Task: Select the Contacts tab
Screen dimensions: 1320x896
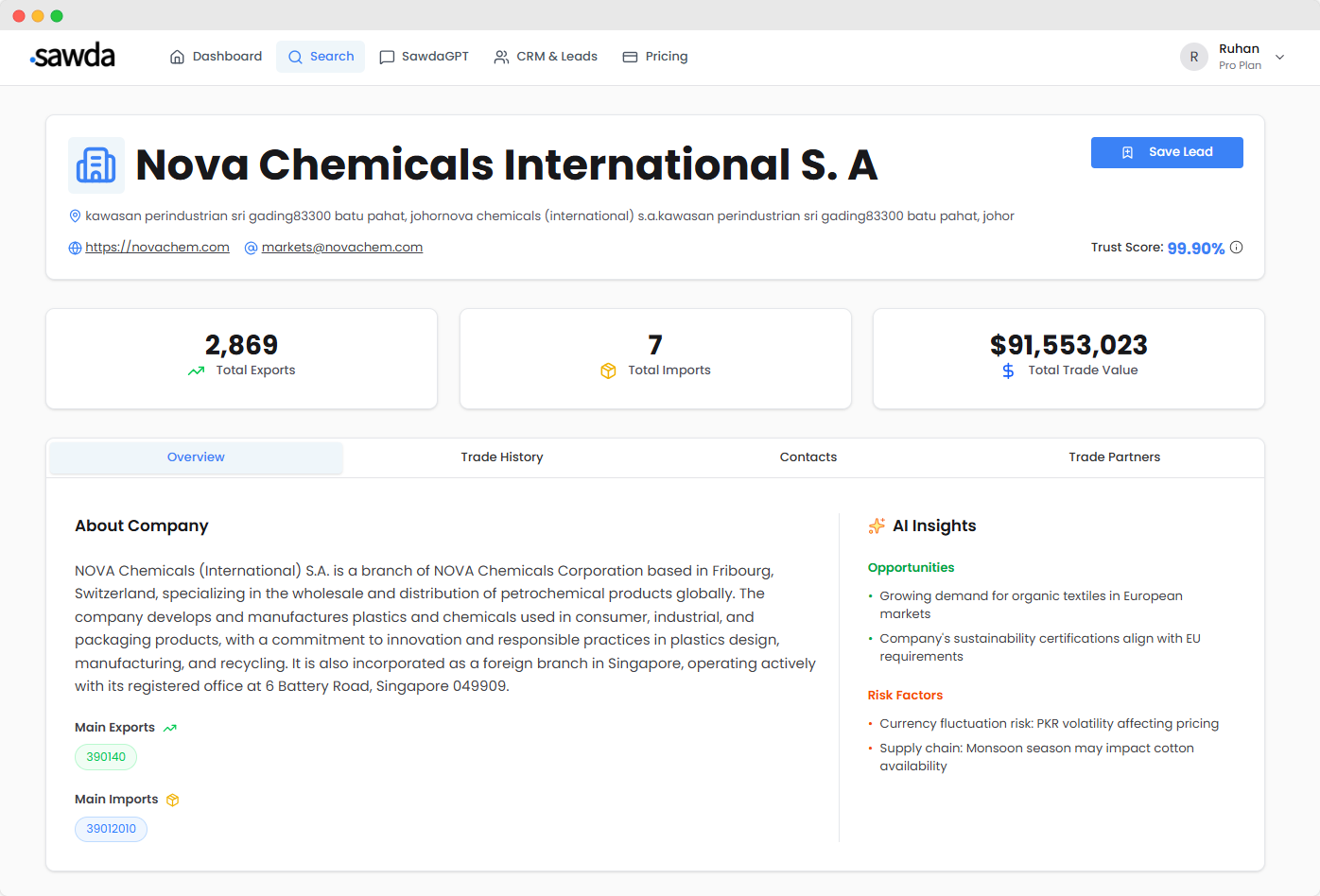Action: tap(808, 457)
